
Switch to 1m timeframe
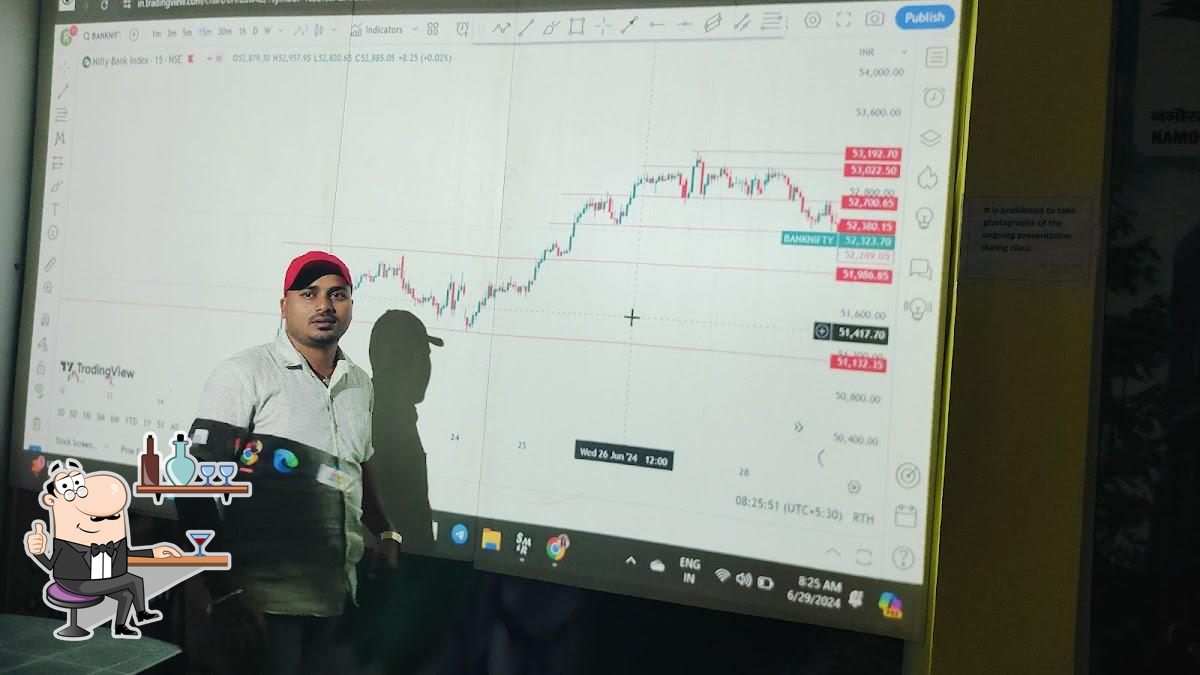[157, 33]
